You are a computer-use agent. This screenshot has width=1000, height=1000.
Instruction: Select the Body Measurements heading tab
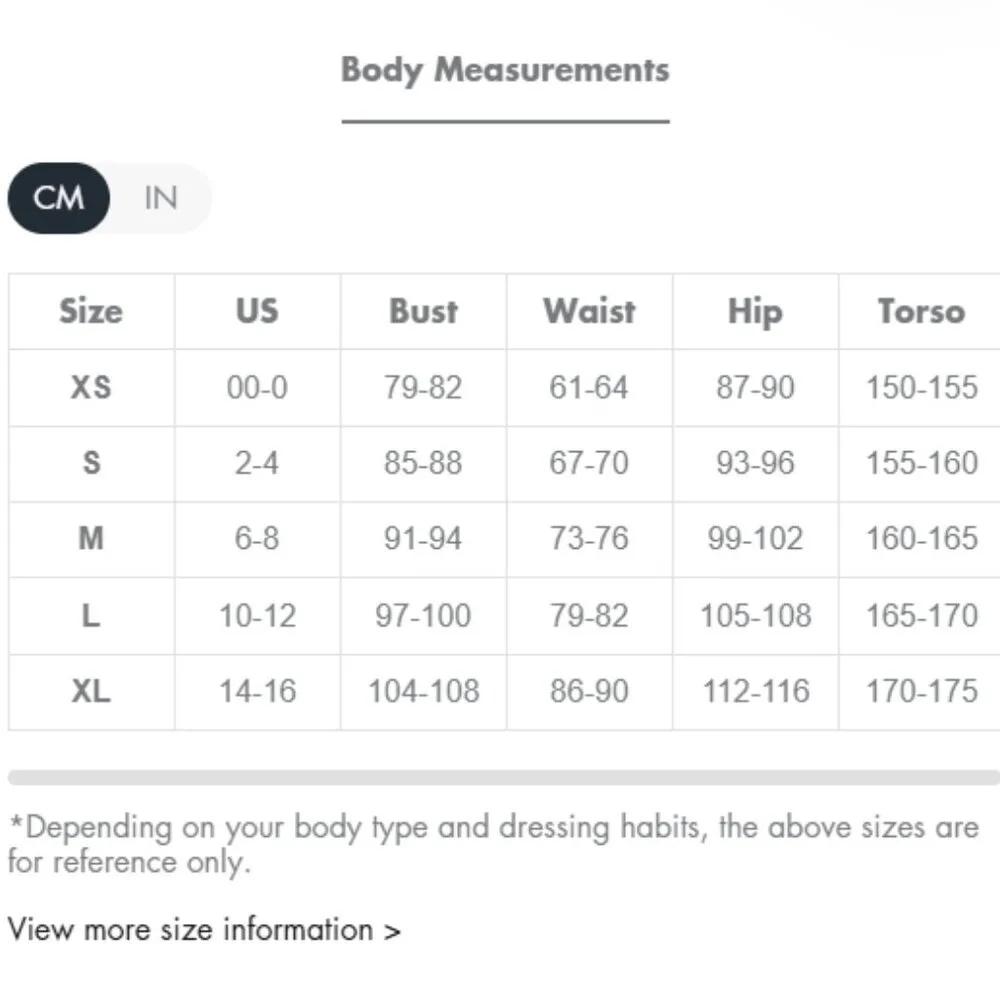pos(505,70)
